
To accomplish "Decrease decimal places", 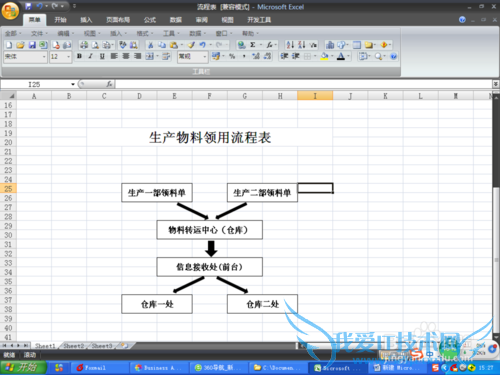I will (x=267, y=56).
